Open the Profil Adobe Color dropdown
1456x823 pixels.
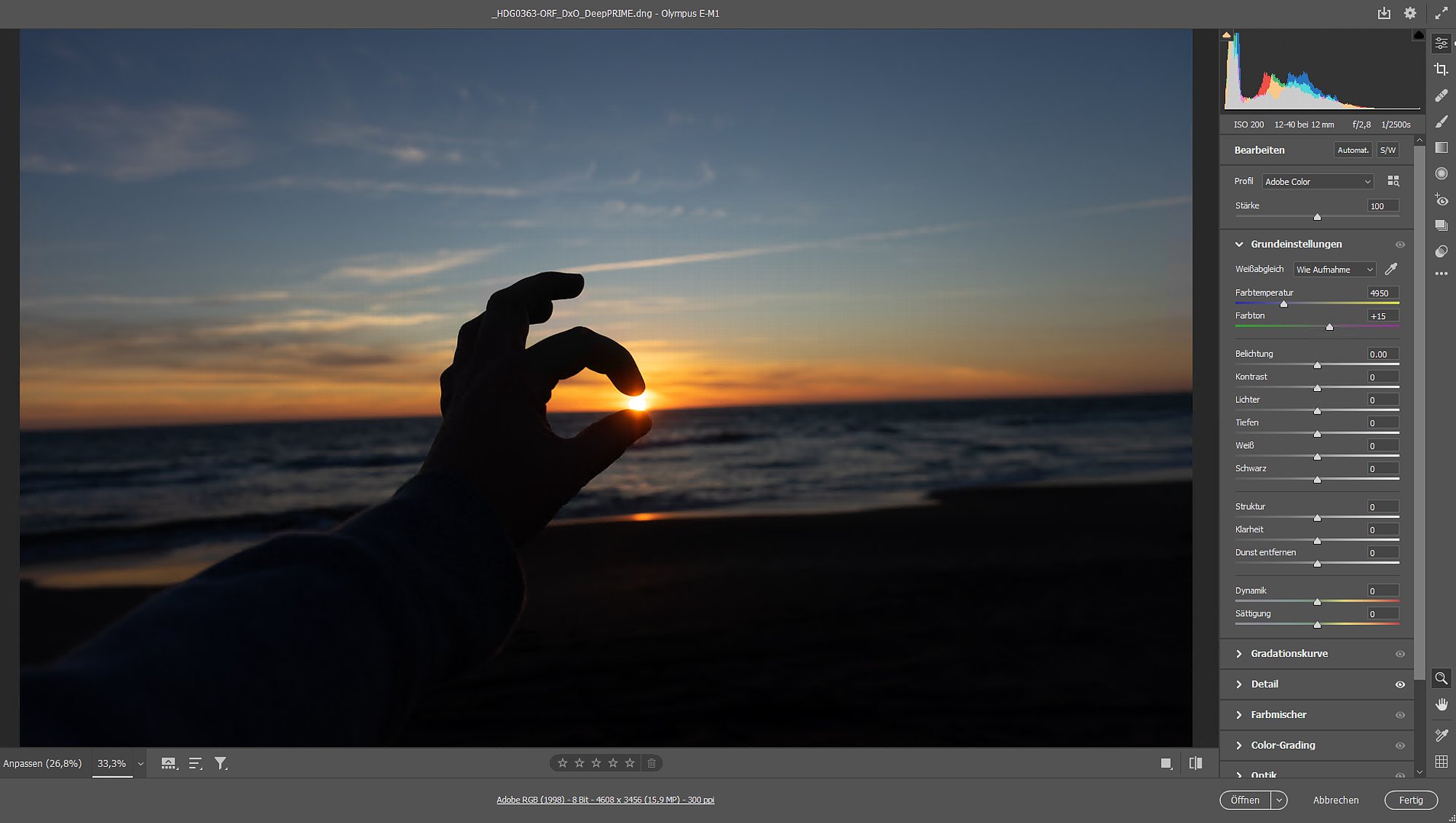(x=1318, y=181)
